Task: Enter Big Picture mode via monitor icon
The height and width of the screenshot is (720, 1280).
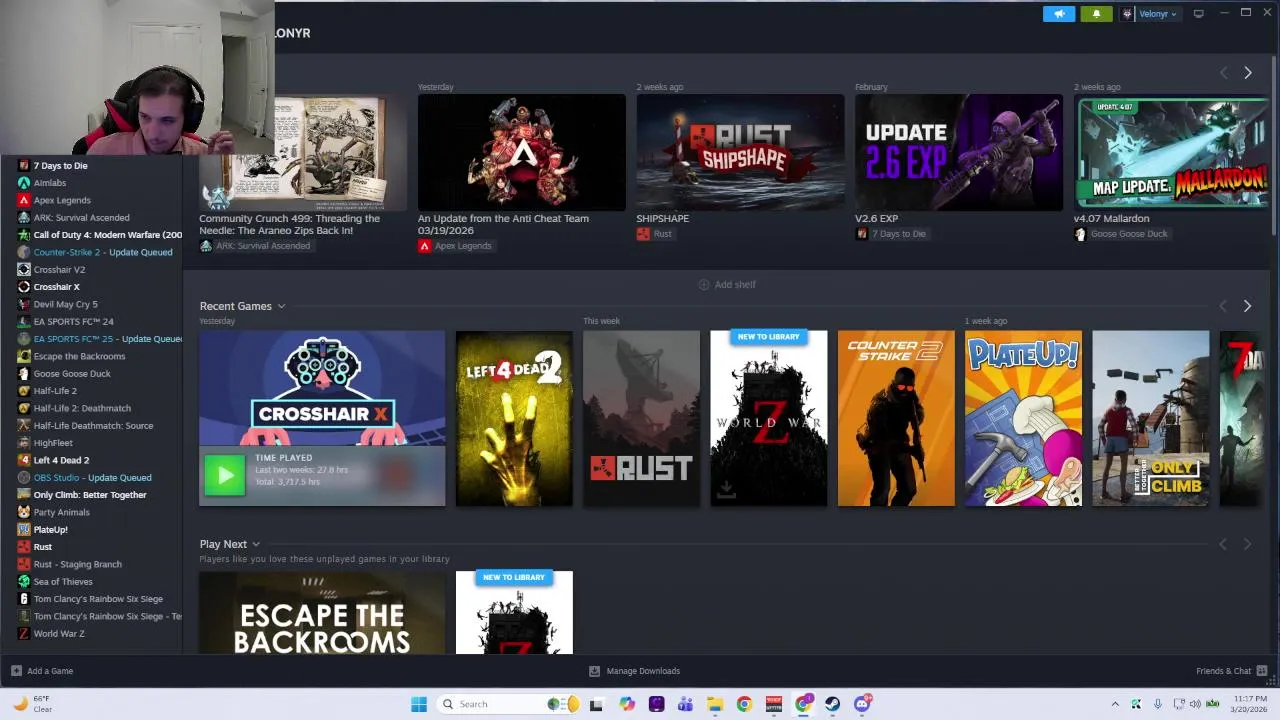Action: (x=1198, y=14)
